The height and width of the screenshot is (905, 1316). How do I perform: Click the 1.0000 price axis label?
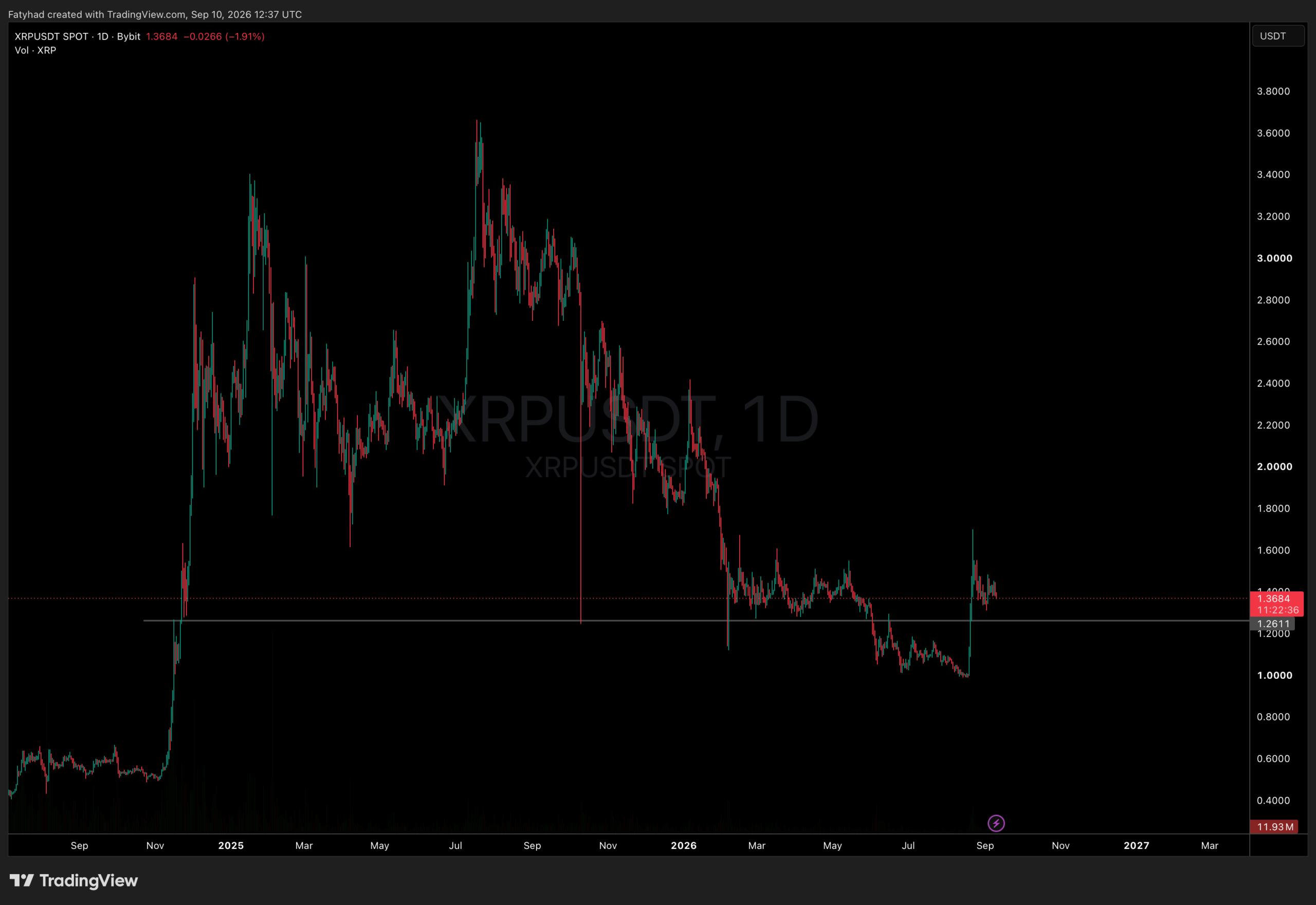coord(1274,675)
